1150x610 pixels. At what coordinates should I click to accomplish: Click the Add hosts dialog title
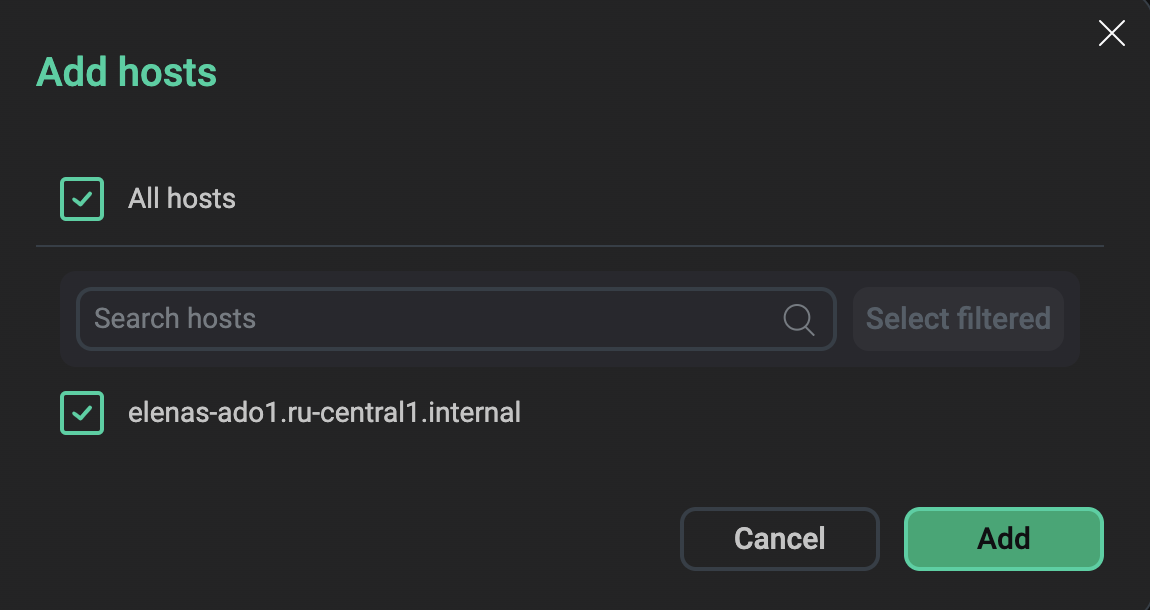[127, 73]
